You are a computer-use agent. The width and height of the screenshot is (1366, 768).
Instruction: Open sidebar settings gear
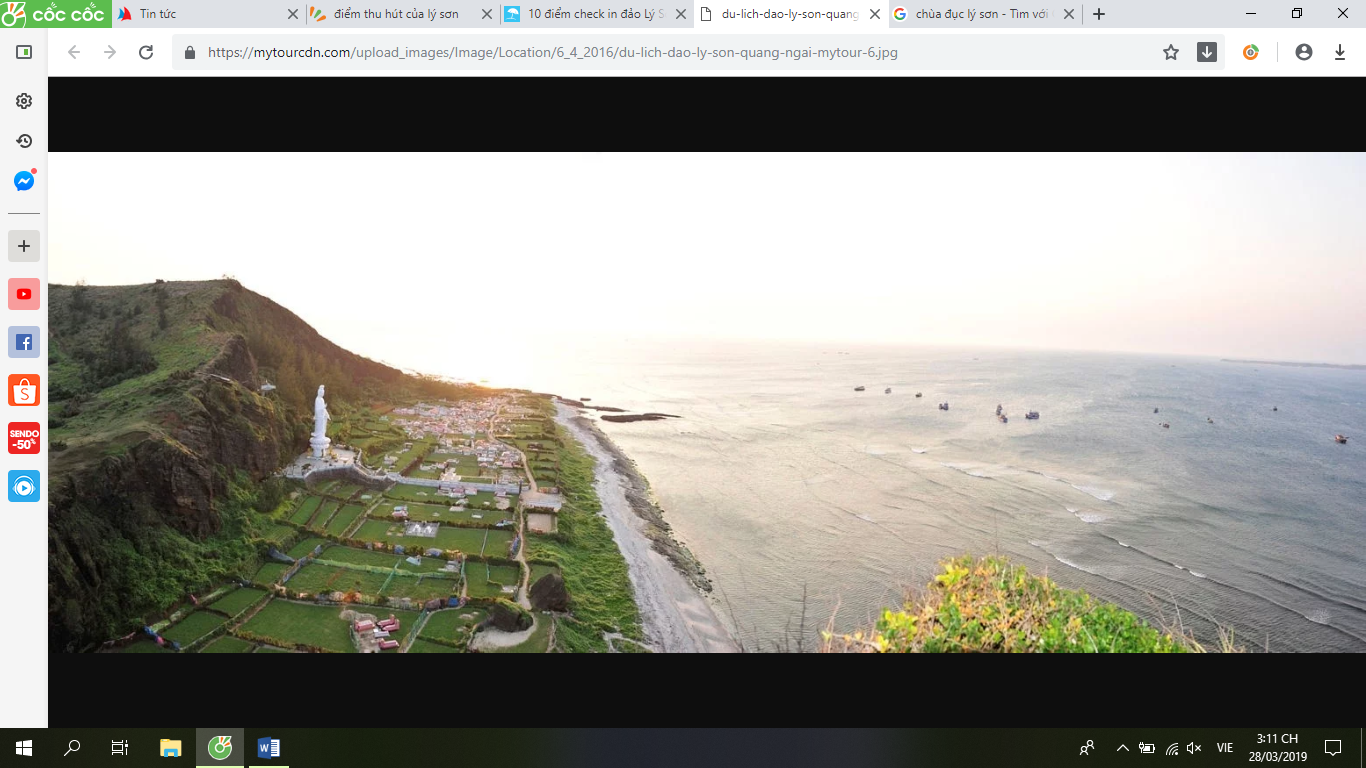click(x=24, y=101)
